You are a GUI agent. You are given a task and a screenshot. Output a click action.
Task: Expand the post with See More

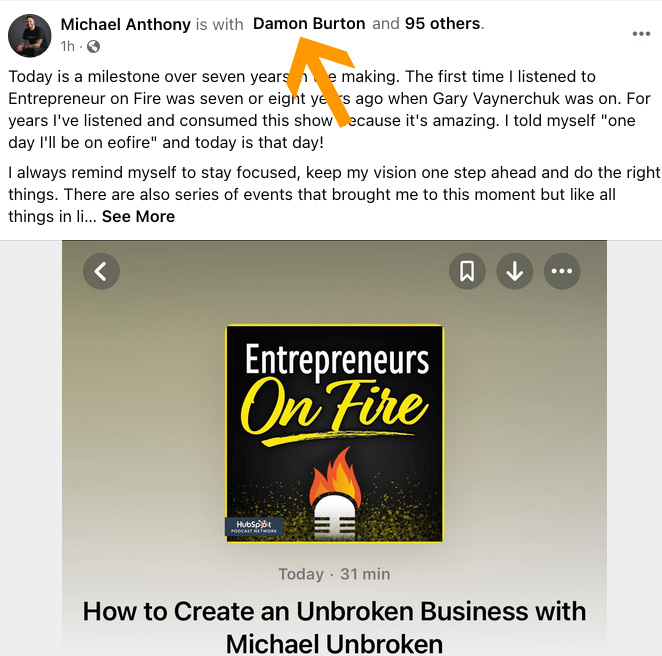coord(138,217)
